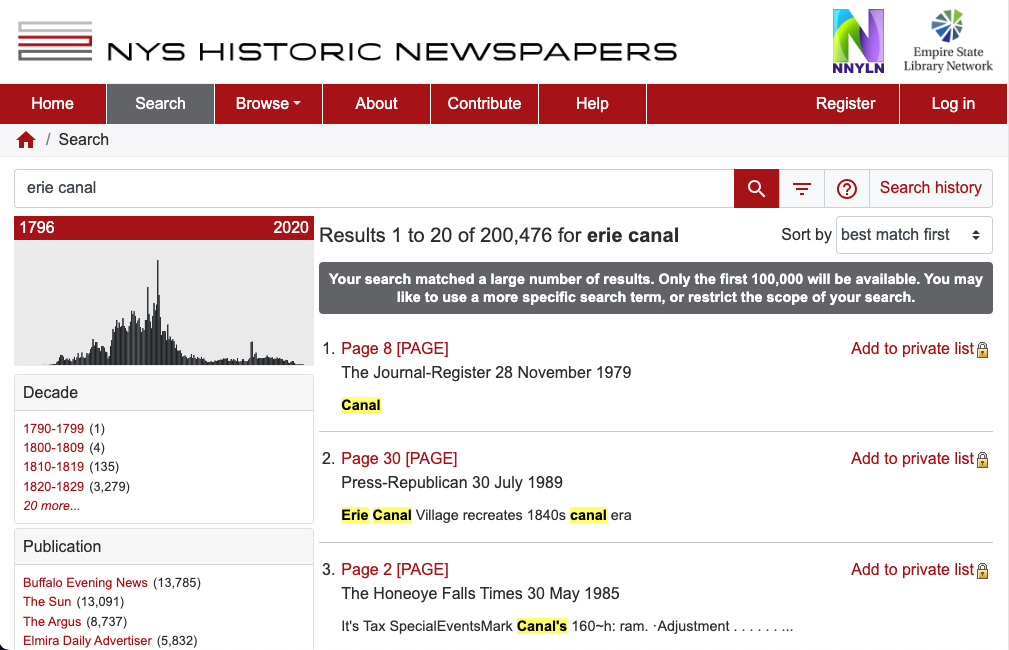
Task: Open the NNYLN logo link
Action: pos(858,41)
